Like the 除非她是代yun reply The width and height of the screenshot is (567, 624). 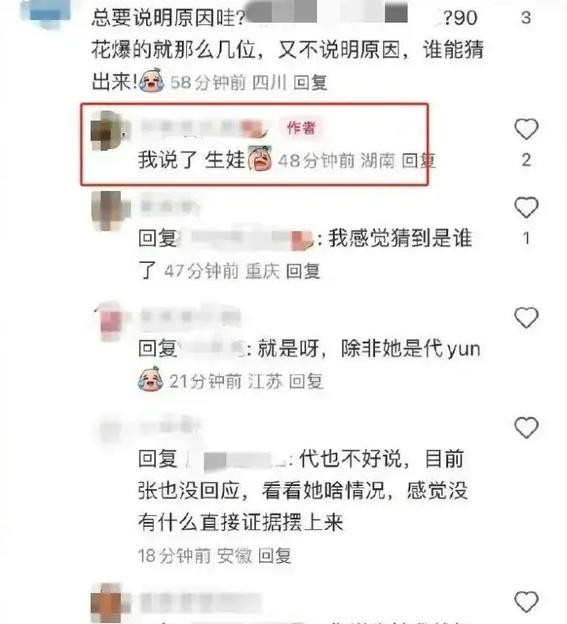(526, 318)
